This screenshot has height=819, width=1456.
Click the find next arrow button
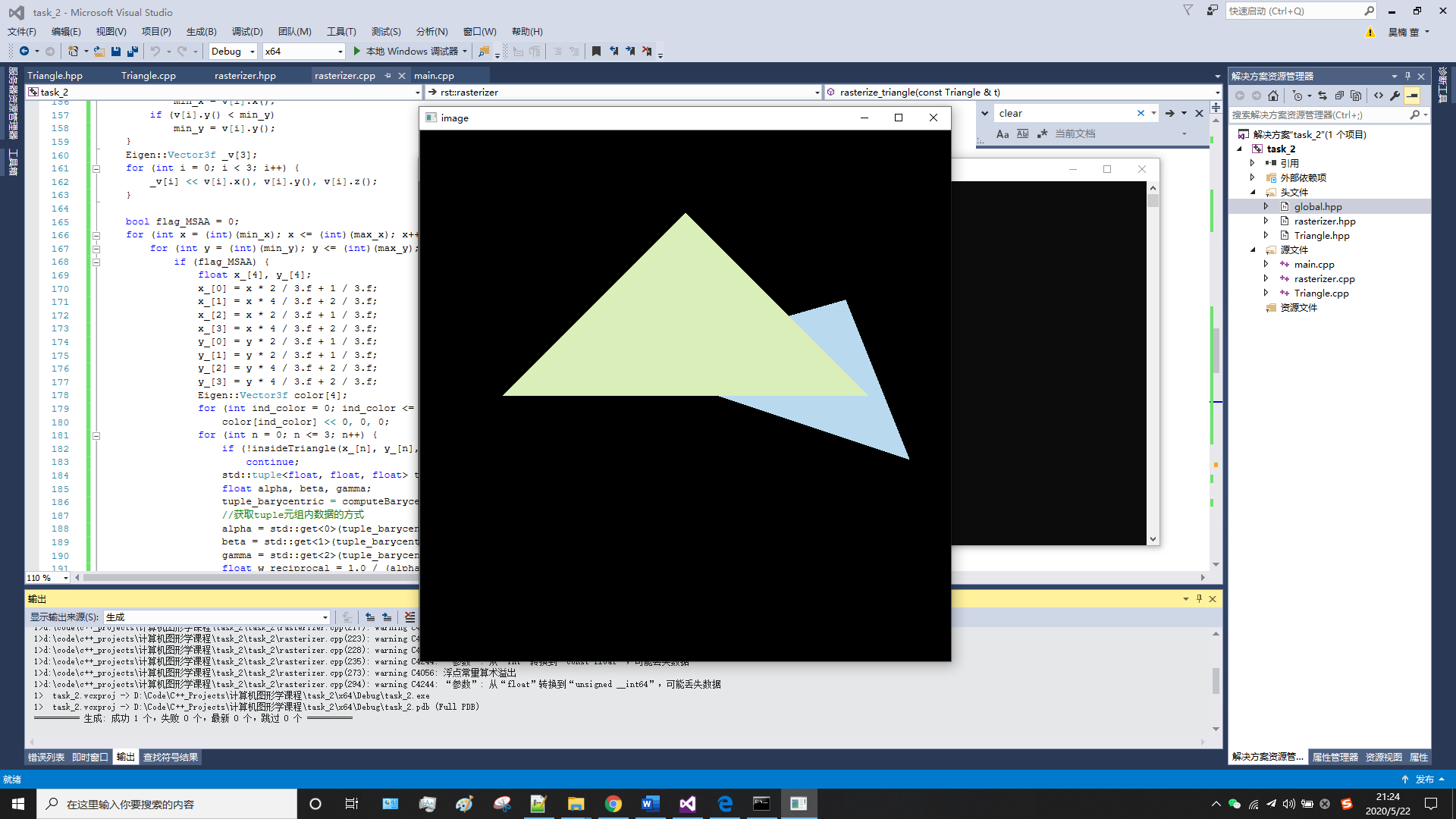pos(1170,113)
